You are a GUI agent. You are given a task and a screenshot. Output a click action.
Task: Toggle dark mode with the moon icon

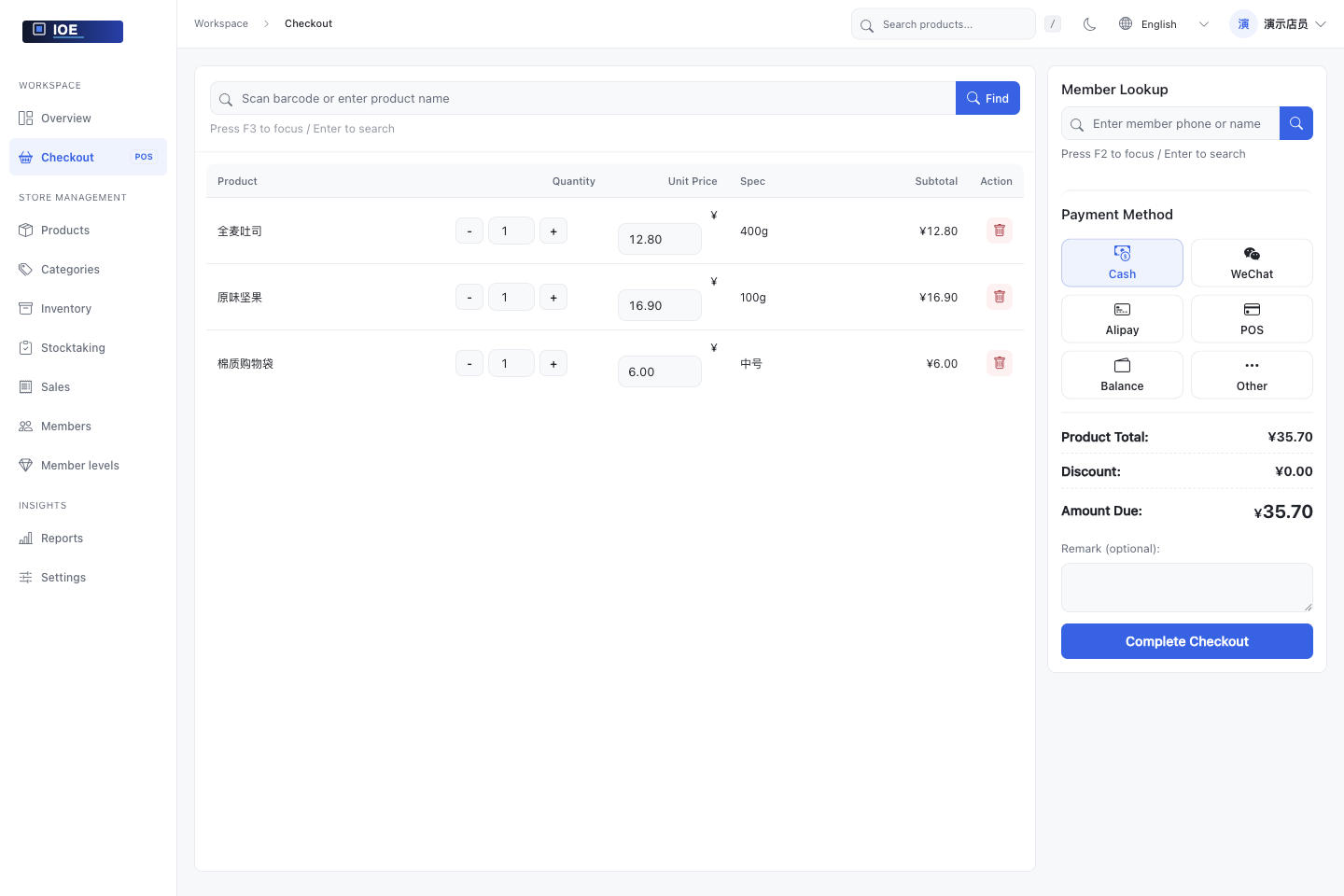tap(1089, 24)
